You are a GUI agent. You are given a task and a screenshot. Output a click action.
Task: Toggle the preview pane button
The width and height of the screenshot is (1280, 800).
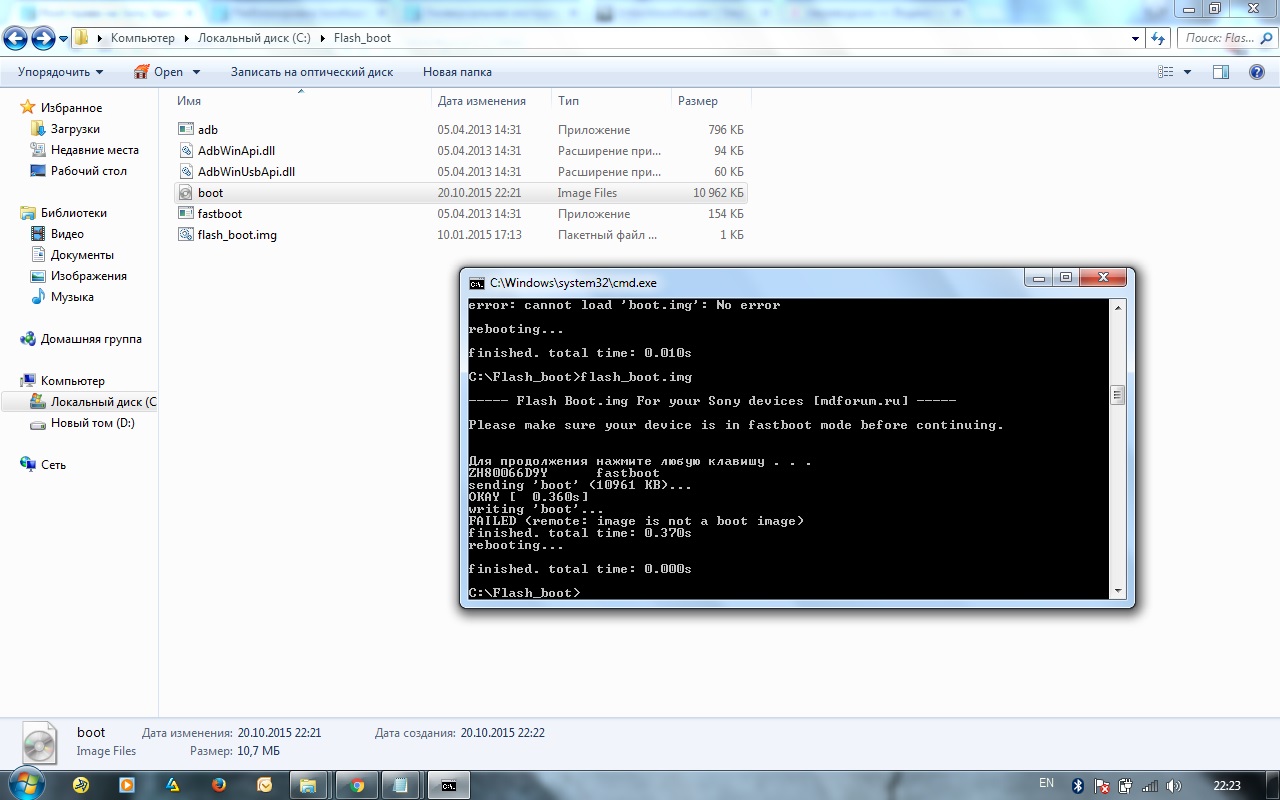1221,72
